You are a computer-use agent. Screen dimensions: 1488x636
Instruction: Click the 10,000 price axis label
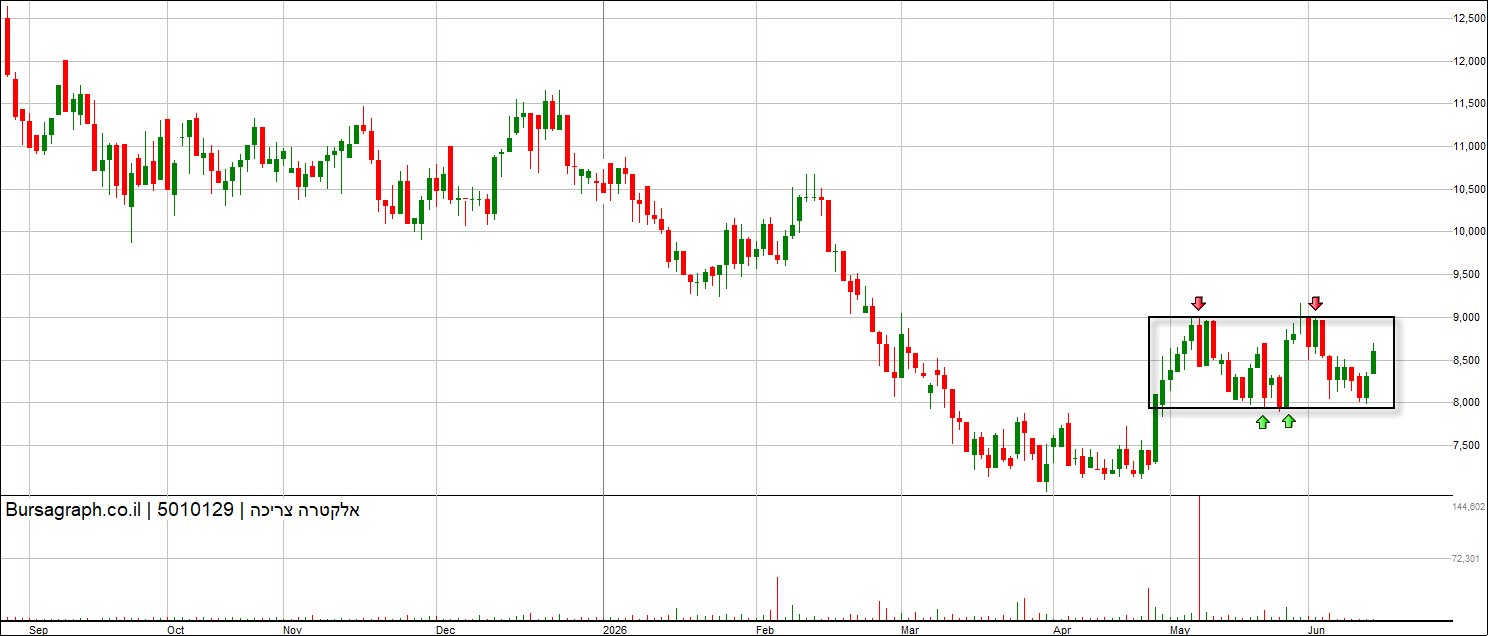1470,232
